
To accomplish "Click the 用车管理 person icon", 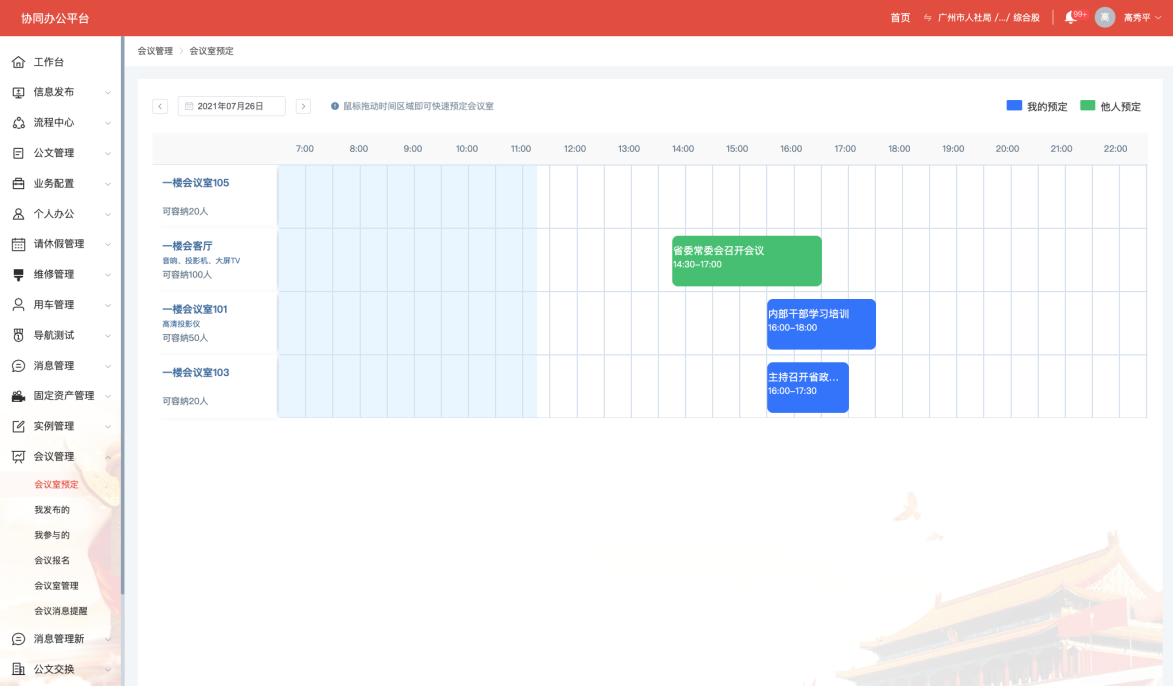I will (18, 305).
